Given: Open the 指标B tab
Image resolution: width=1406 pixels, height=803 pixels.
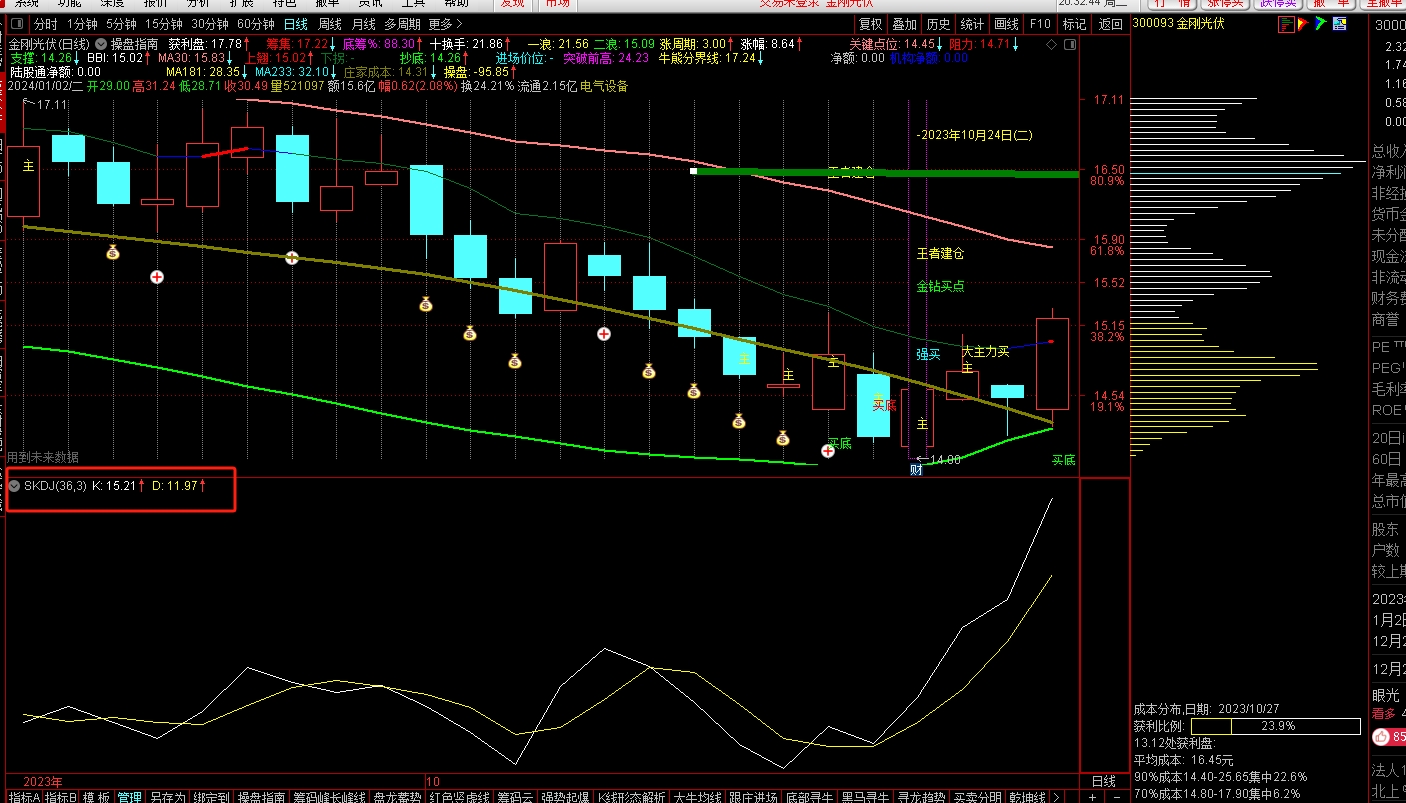Looking at the screenshot, I should [x=61, y=797].
